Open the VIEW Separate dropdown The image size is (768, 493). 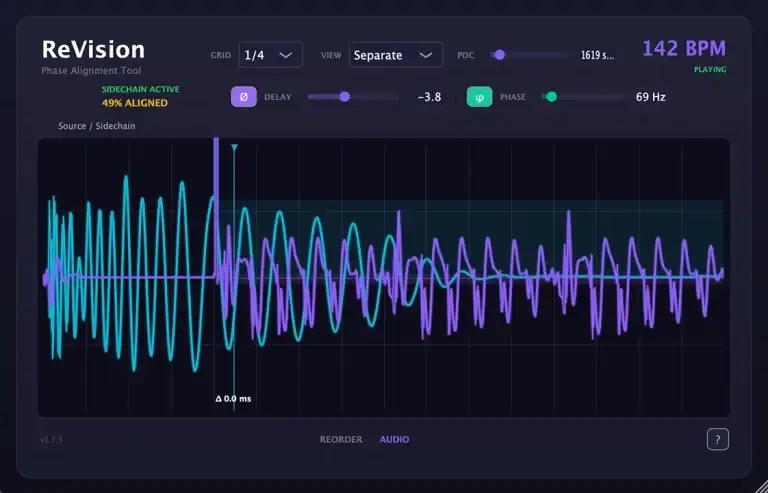click(x=395, y=55)
